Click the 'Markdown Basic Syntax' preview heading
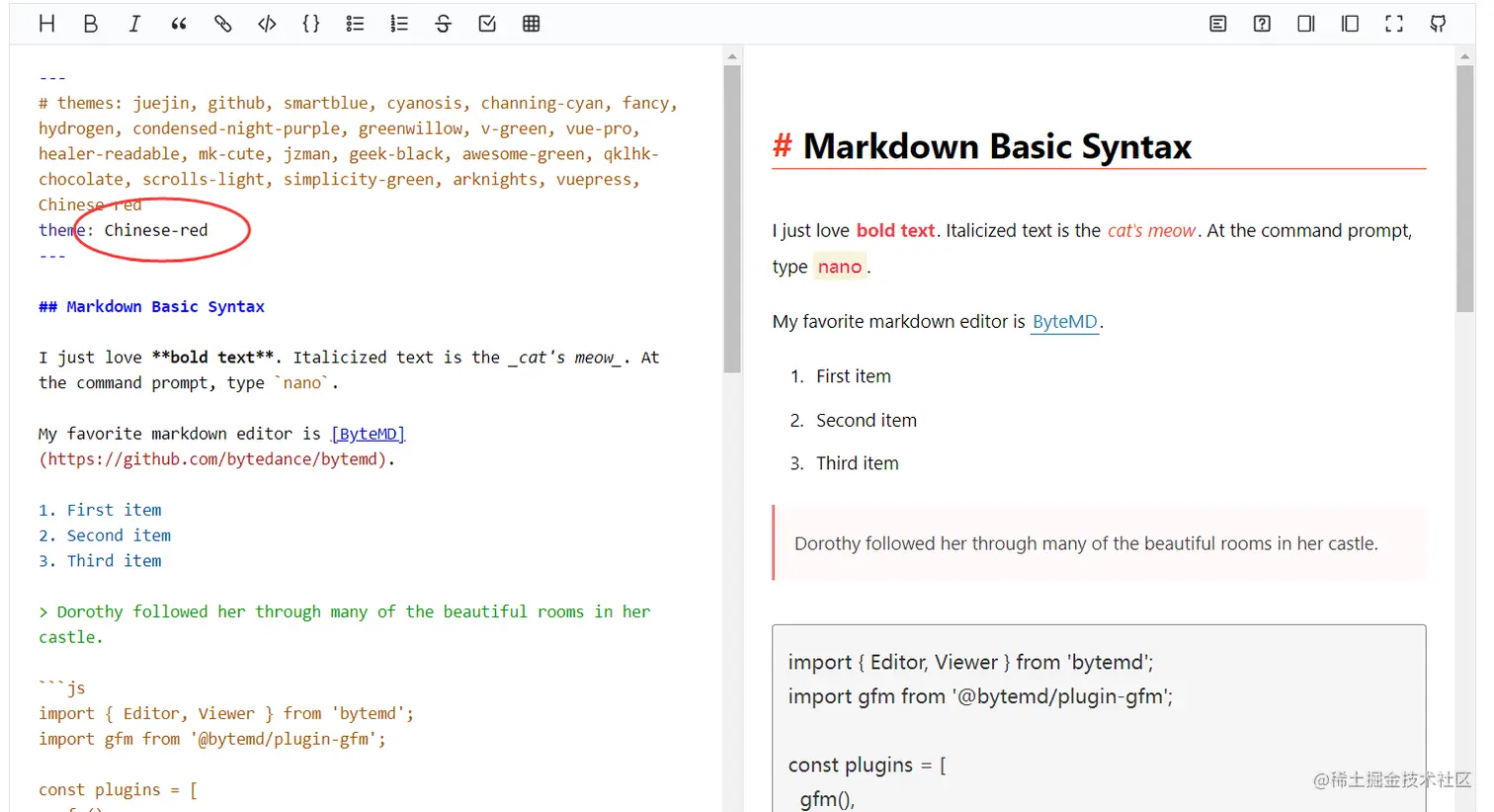 click(x=997, y=146)
